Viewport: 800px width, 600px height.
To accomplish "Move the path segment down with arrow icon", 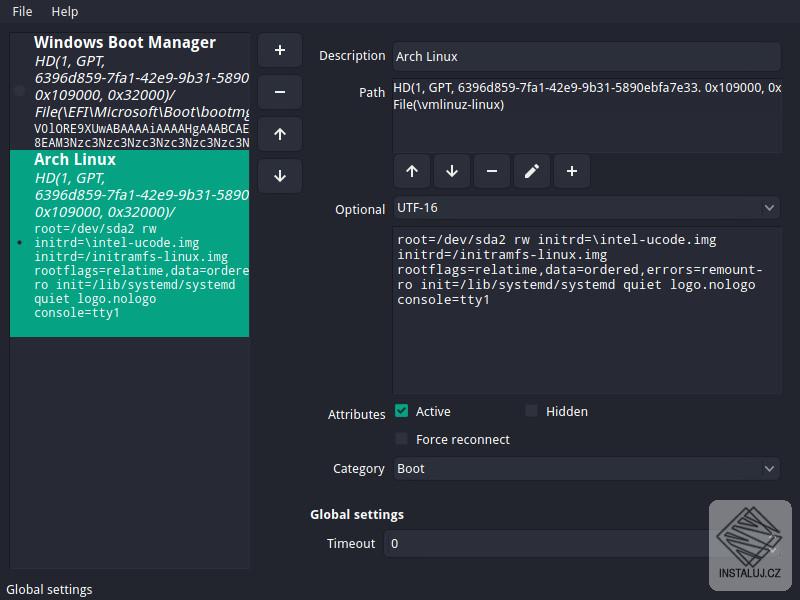I will [451, 171].
